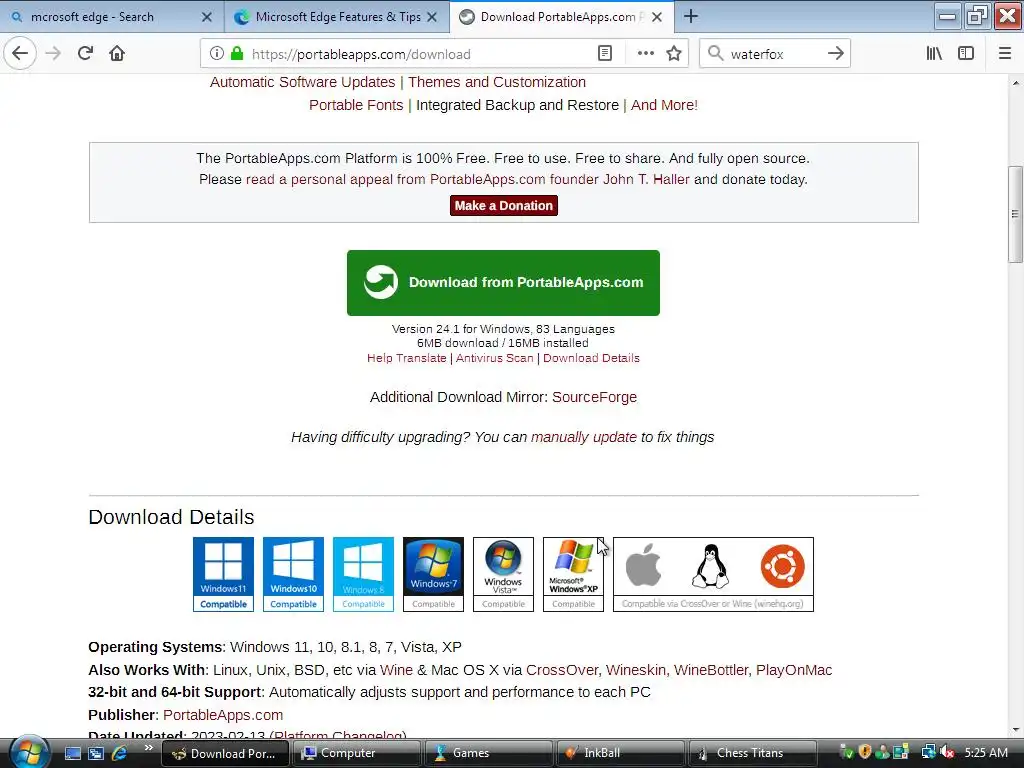Screen dimensions: 1024x768
Task: Open the Wine link
Action: point(396,670)
